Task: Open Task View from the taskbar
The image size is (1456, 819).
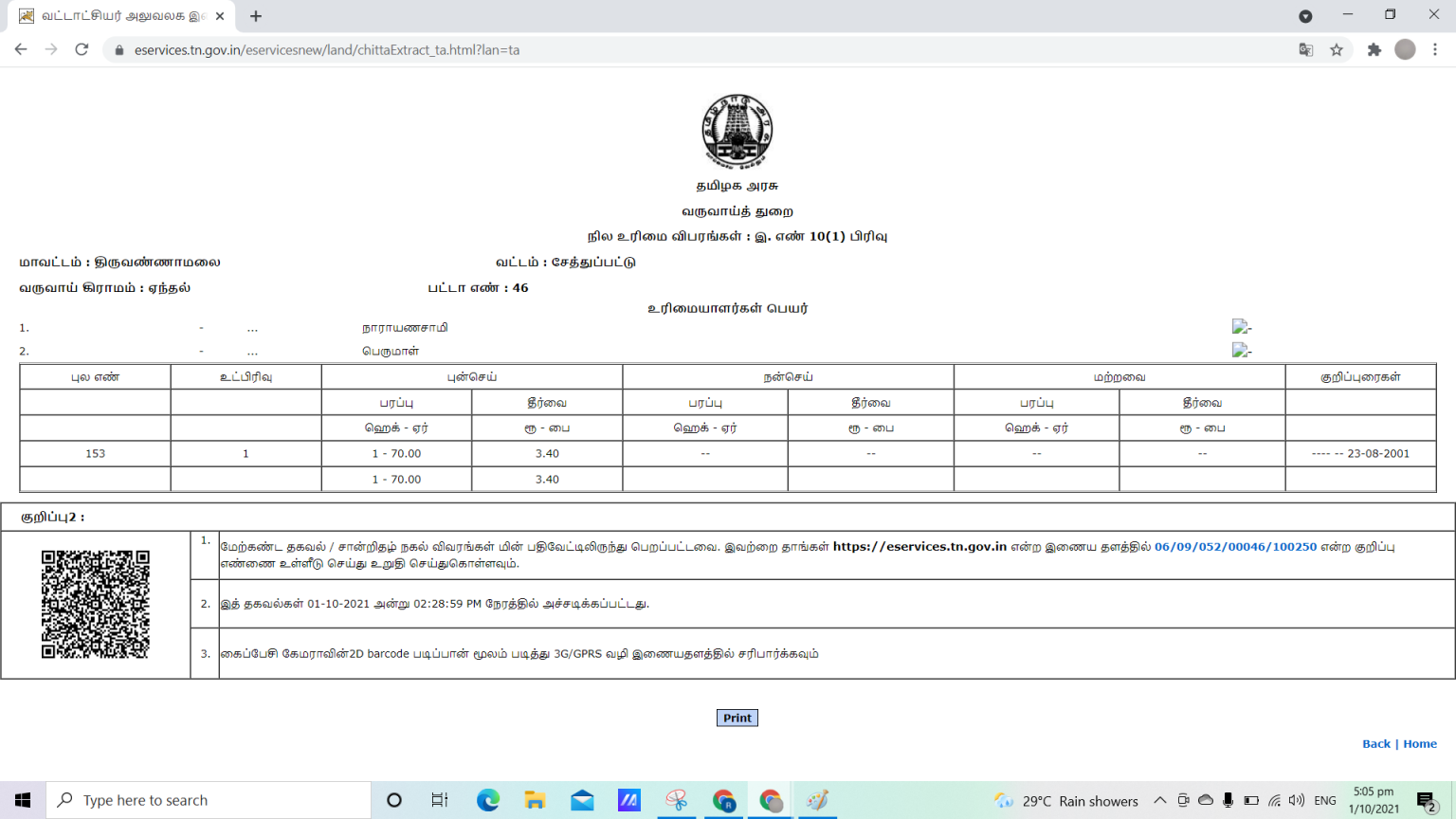Action: click(x=439, y=800)
